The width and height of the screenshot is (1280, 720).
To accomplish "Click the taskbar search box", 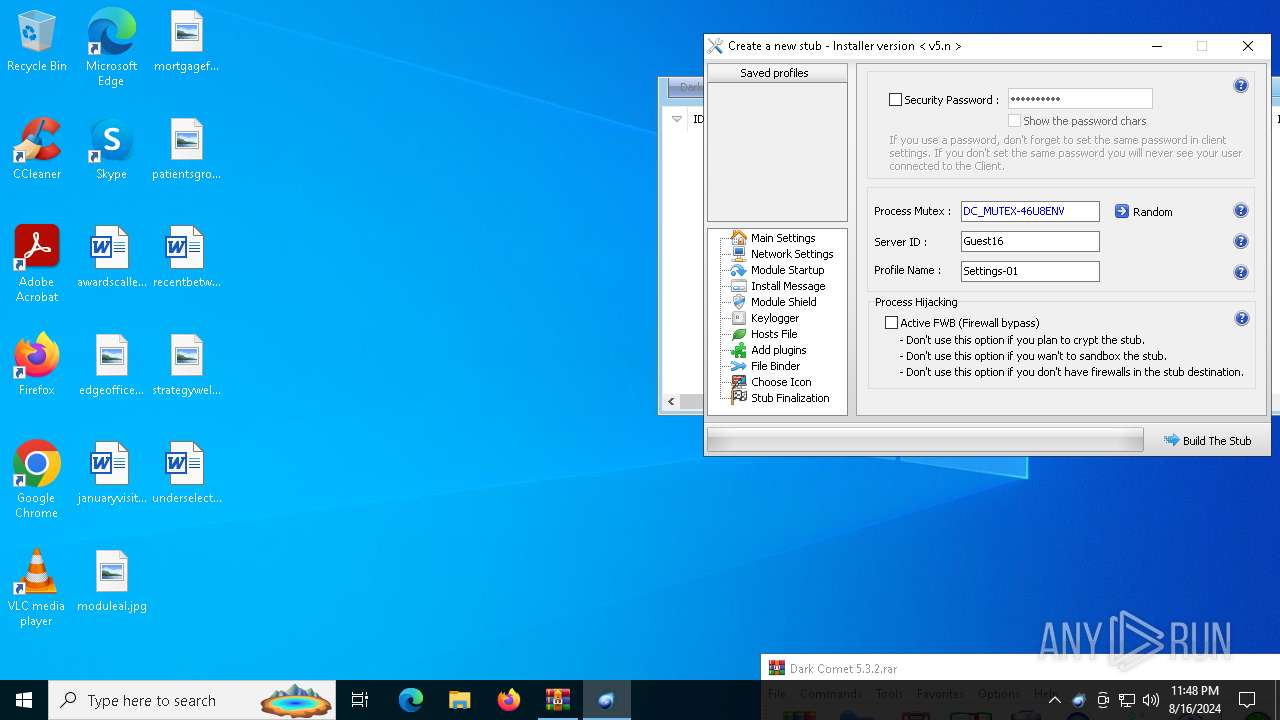I will click(192, 700).
